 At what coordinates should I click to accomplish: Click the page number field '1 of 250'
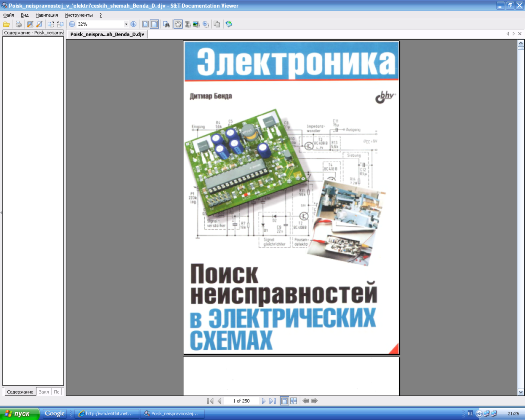(241, 401)
